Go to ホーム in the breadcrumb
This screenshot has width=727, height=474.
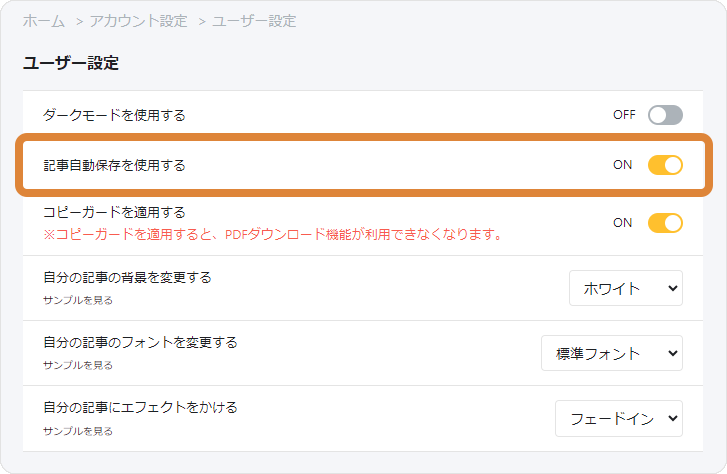(x=44, y=21)
